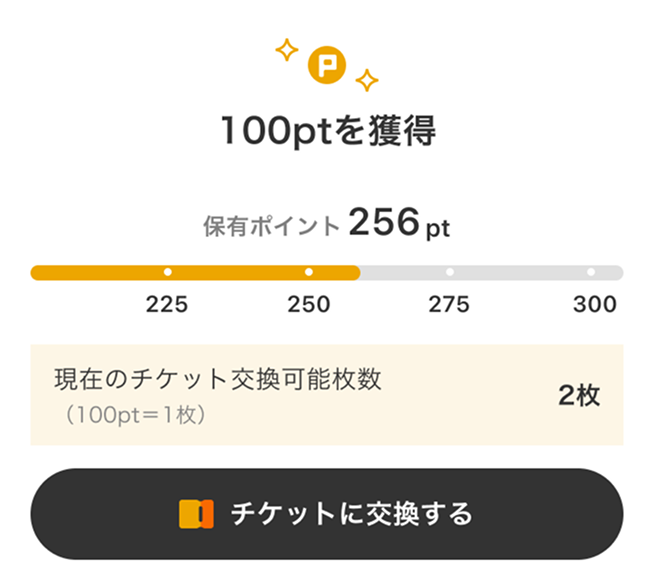The image size is (654, 585).
Task: Click the 225 label under the progress bar
Action: (167, 305)
